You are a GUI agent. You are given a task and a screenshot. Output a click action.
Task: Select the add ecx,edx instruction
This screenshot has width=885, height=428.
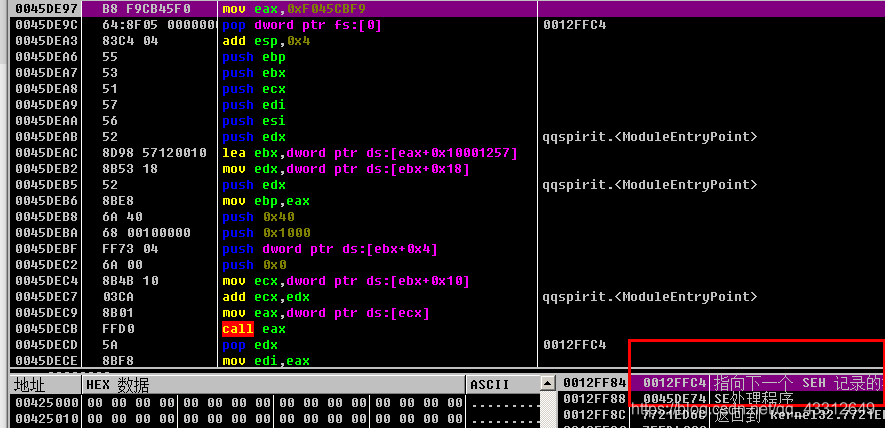(x=266, y=297)
